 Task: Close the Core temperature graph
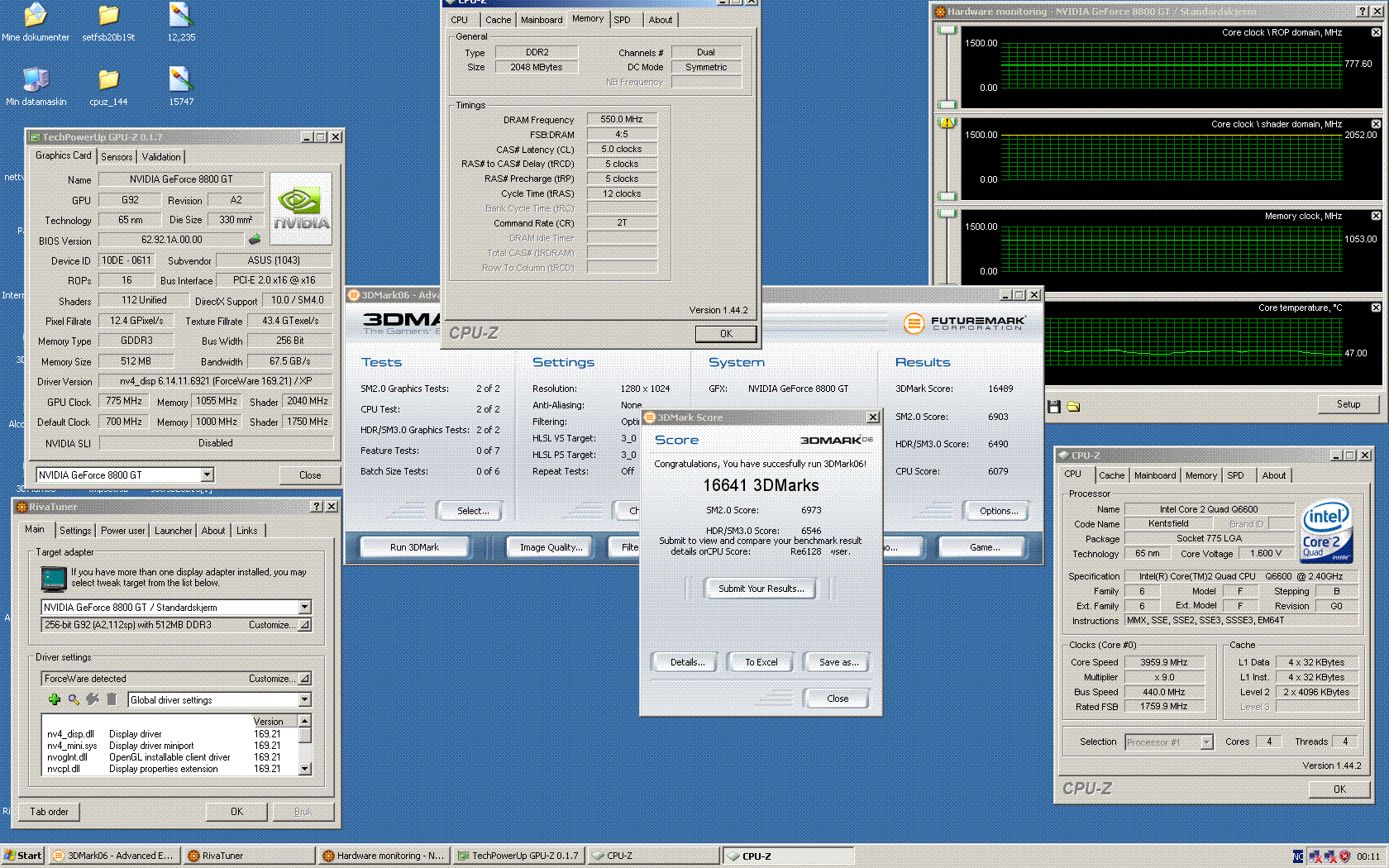click(x=1376, y=308)
